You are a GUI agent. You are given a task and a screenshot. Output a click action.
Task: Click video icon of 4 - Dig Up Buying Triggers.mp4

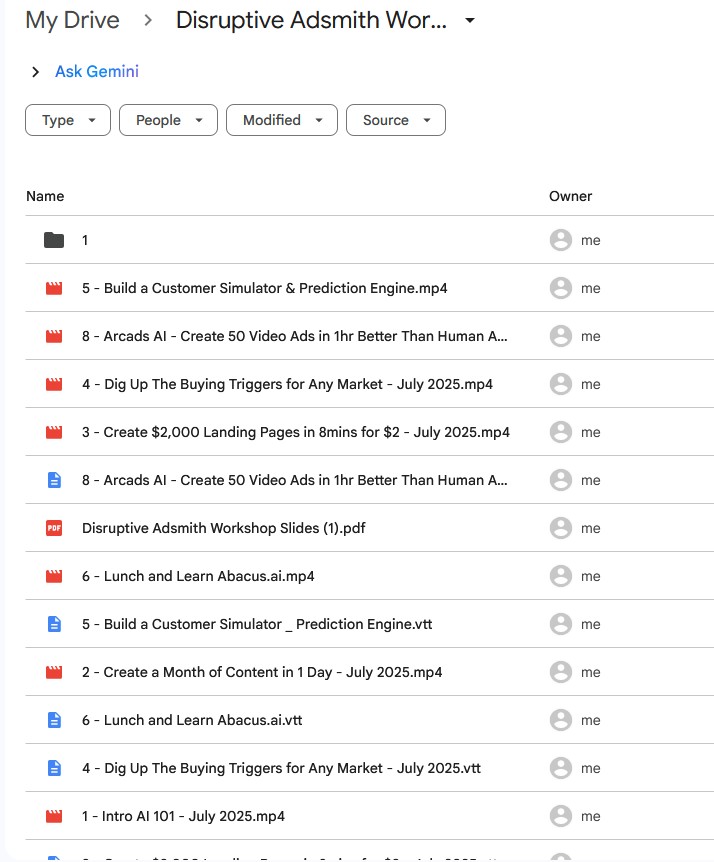coord(54,384)
